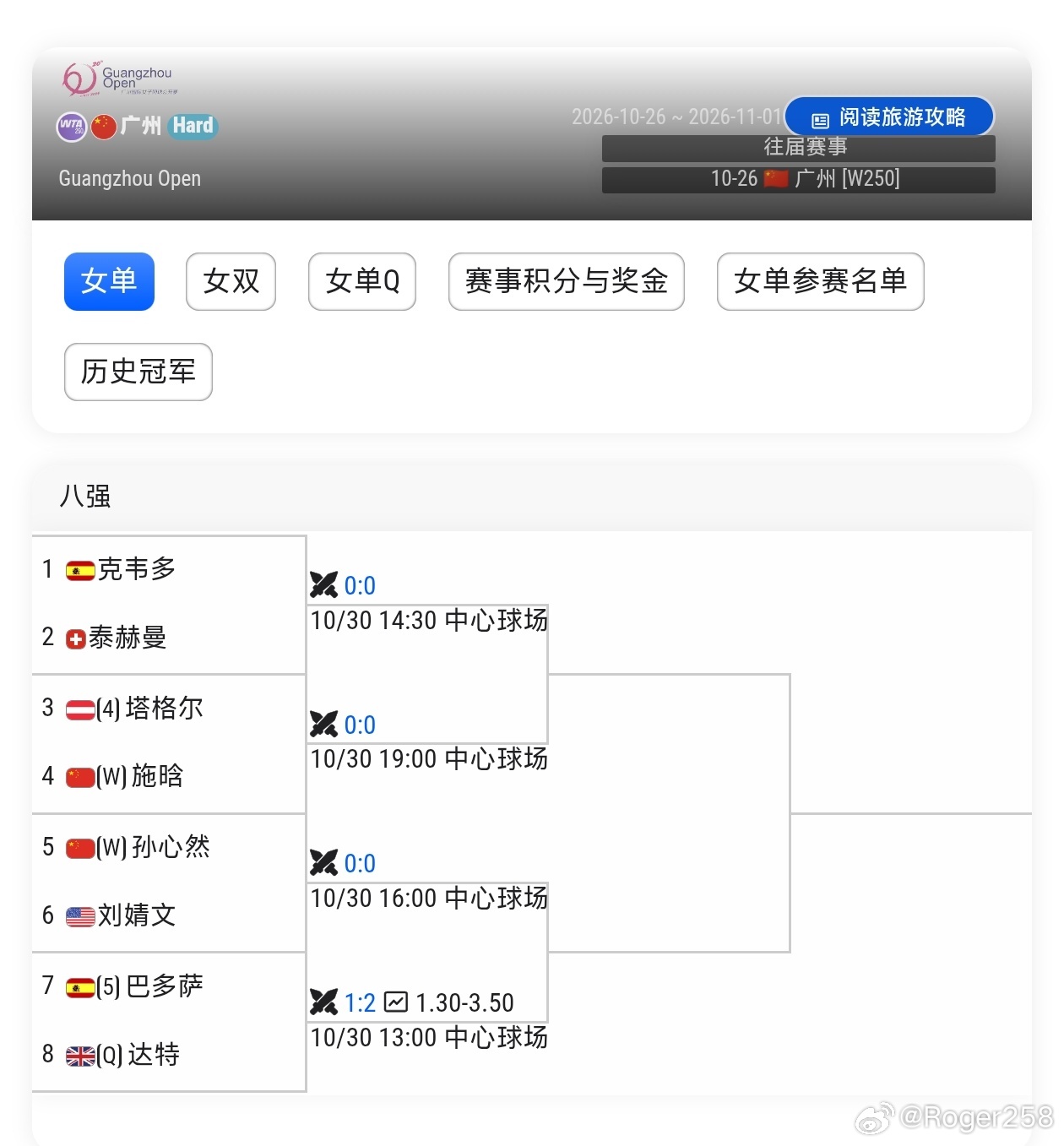Open the Guangzhou Open tournament logo
Viewport: 1064px width, 1146px height.
(120, 79)
